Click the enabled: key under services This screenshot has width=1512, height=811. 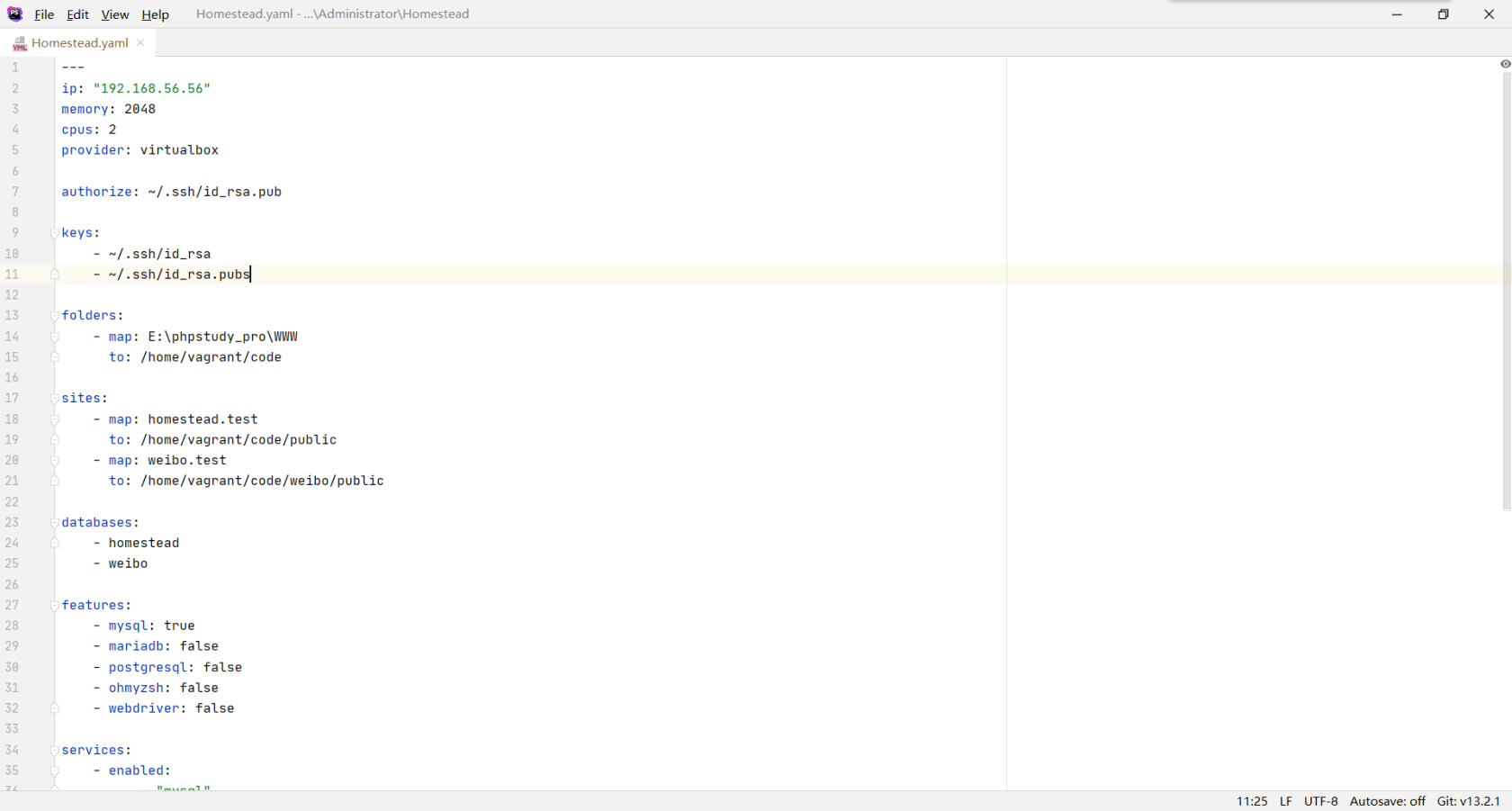[139, 771]
